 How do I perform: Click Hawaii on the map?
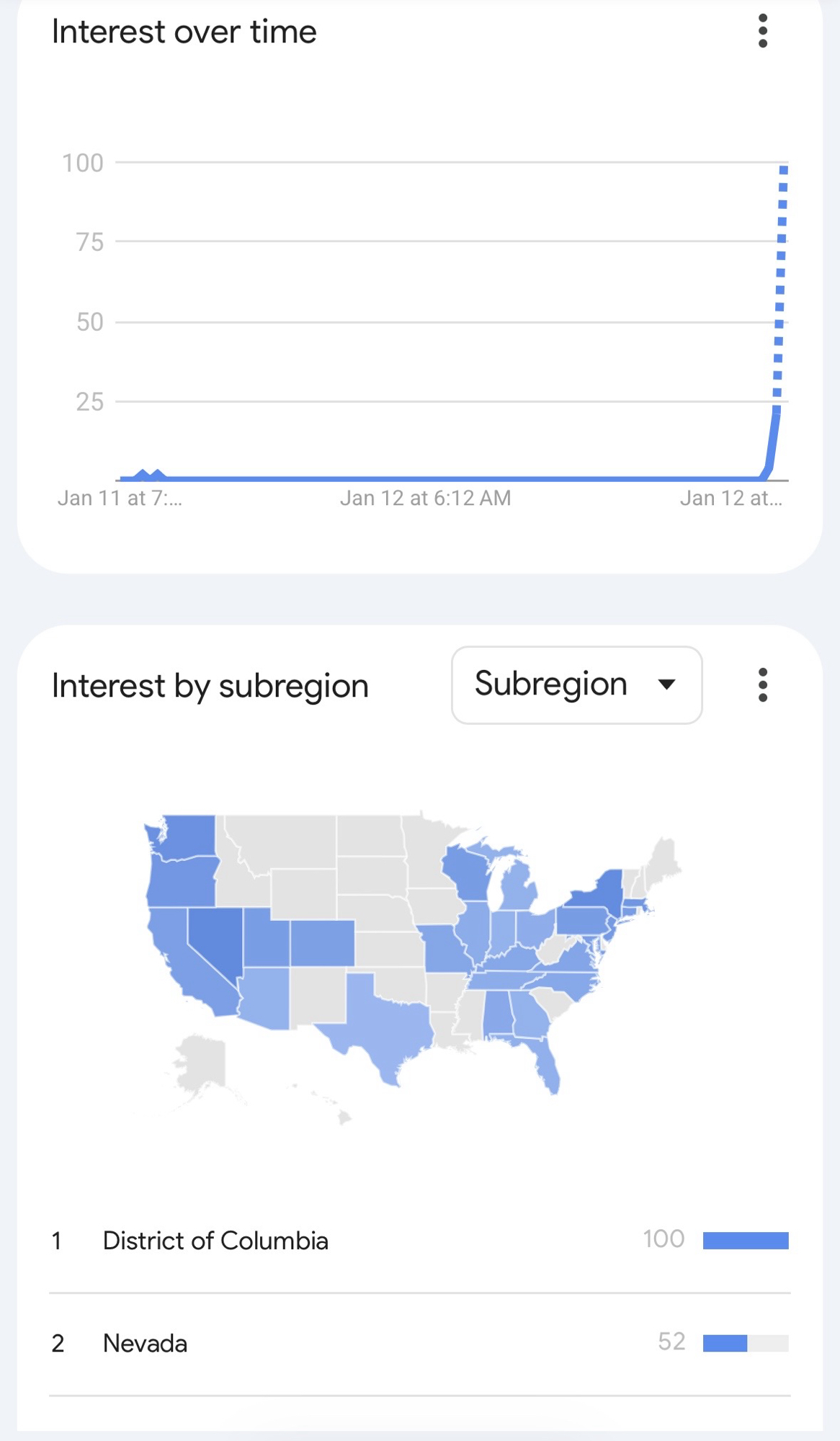[x=344, y=1117]
